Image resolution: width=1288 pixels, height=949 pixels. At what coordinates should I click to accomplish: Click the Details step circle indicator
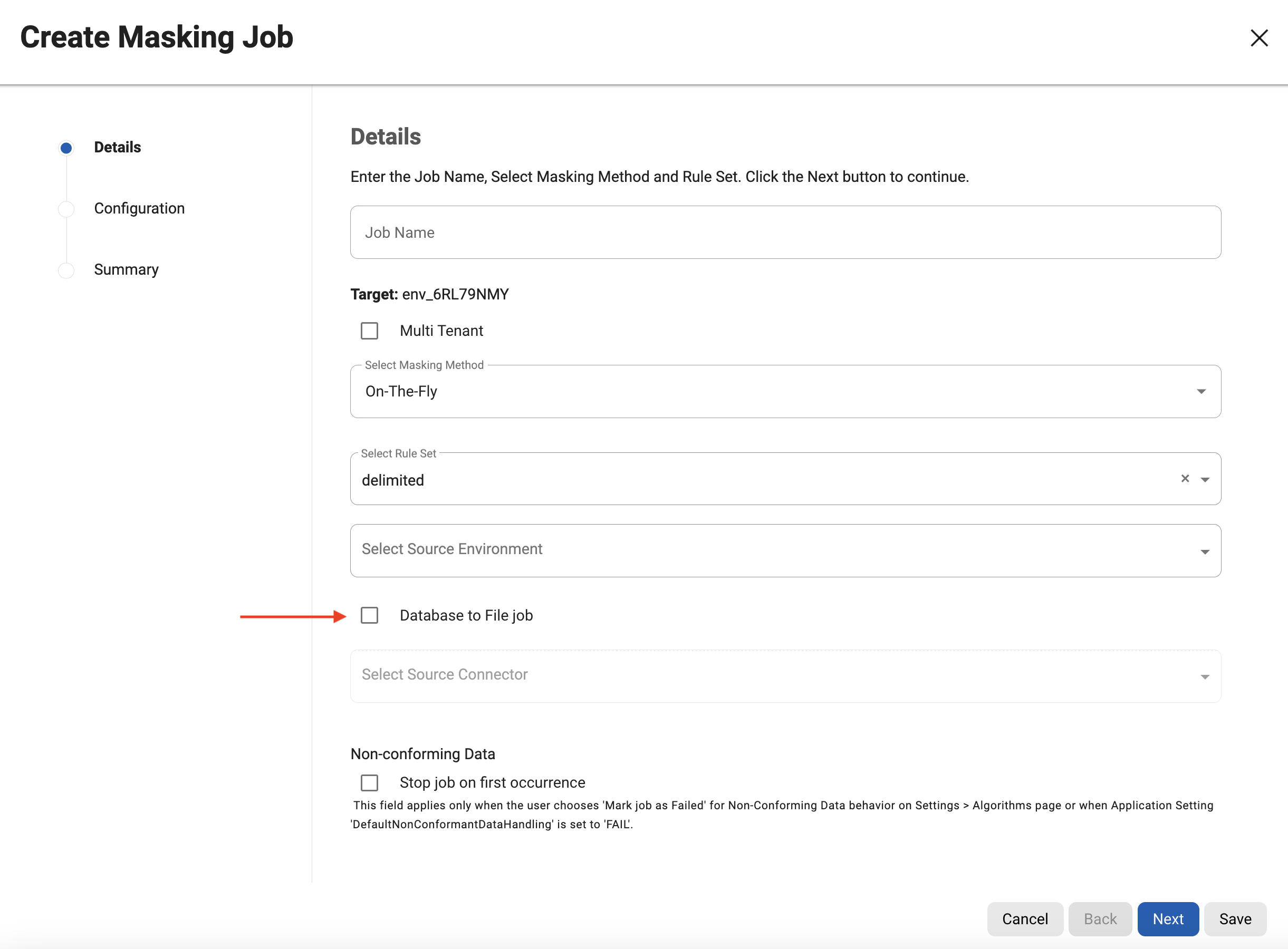click(x=66, y=148)
